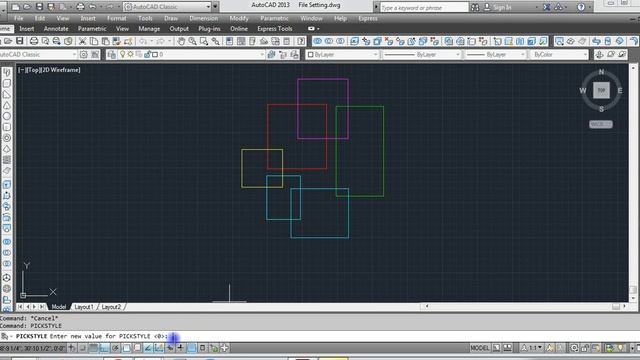640x360 pixels.
Task: Click the layer 0 color swatch
Action: point(155,54)
